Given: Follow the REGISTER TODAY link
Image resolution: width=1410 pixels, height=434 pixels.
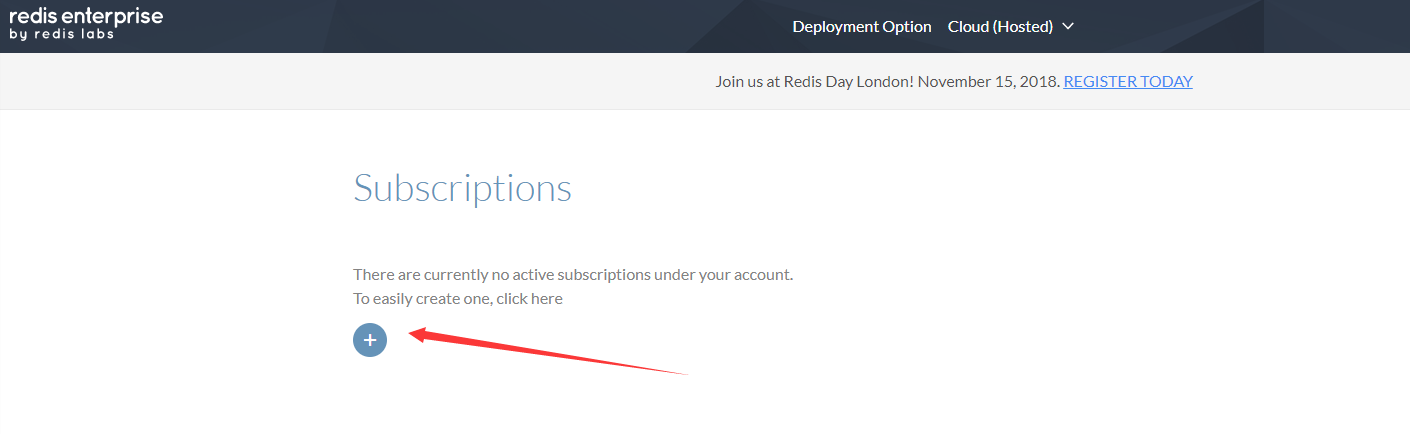Looking at the screenshot, I should point(1128,82).
